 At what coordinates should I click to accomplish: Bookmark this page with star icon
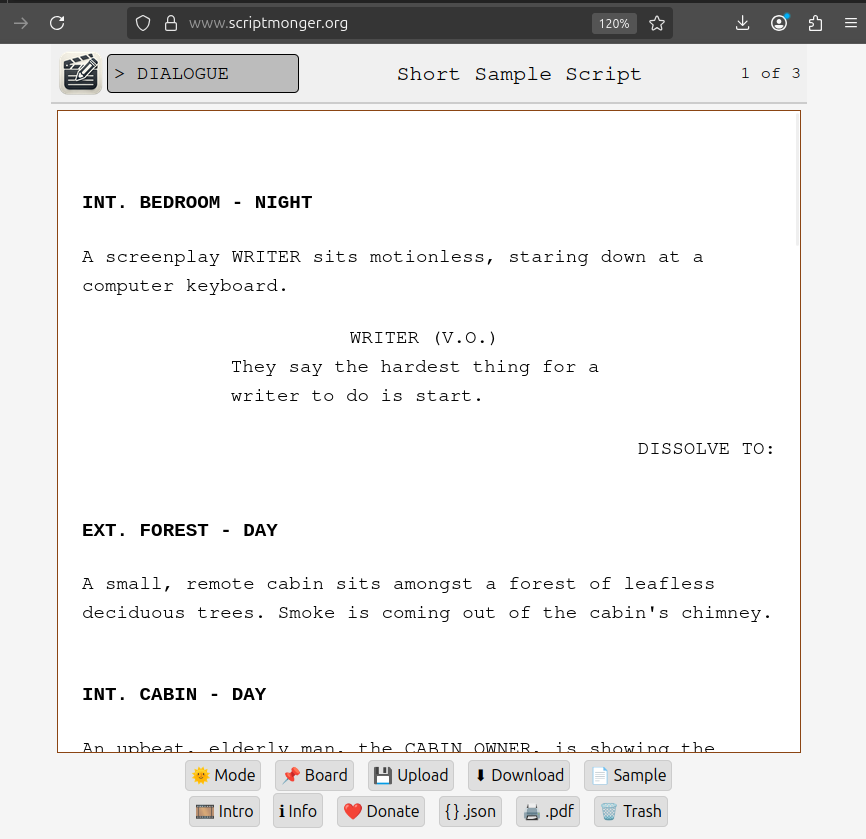click(x=657, y=23)
